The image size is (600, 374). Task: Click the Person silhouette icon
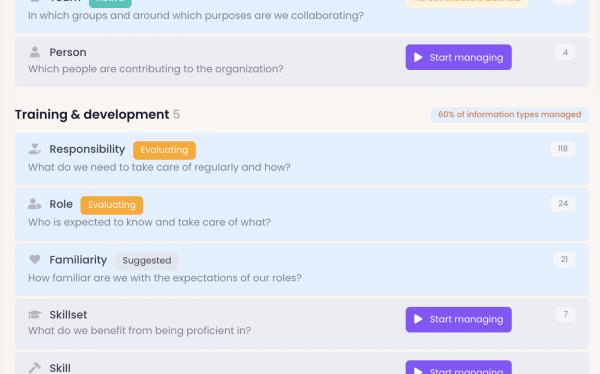(35, 52)
